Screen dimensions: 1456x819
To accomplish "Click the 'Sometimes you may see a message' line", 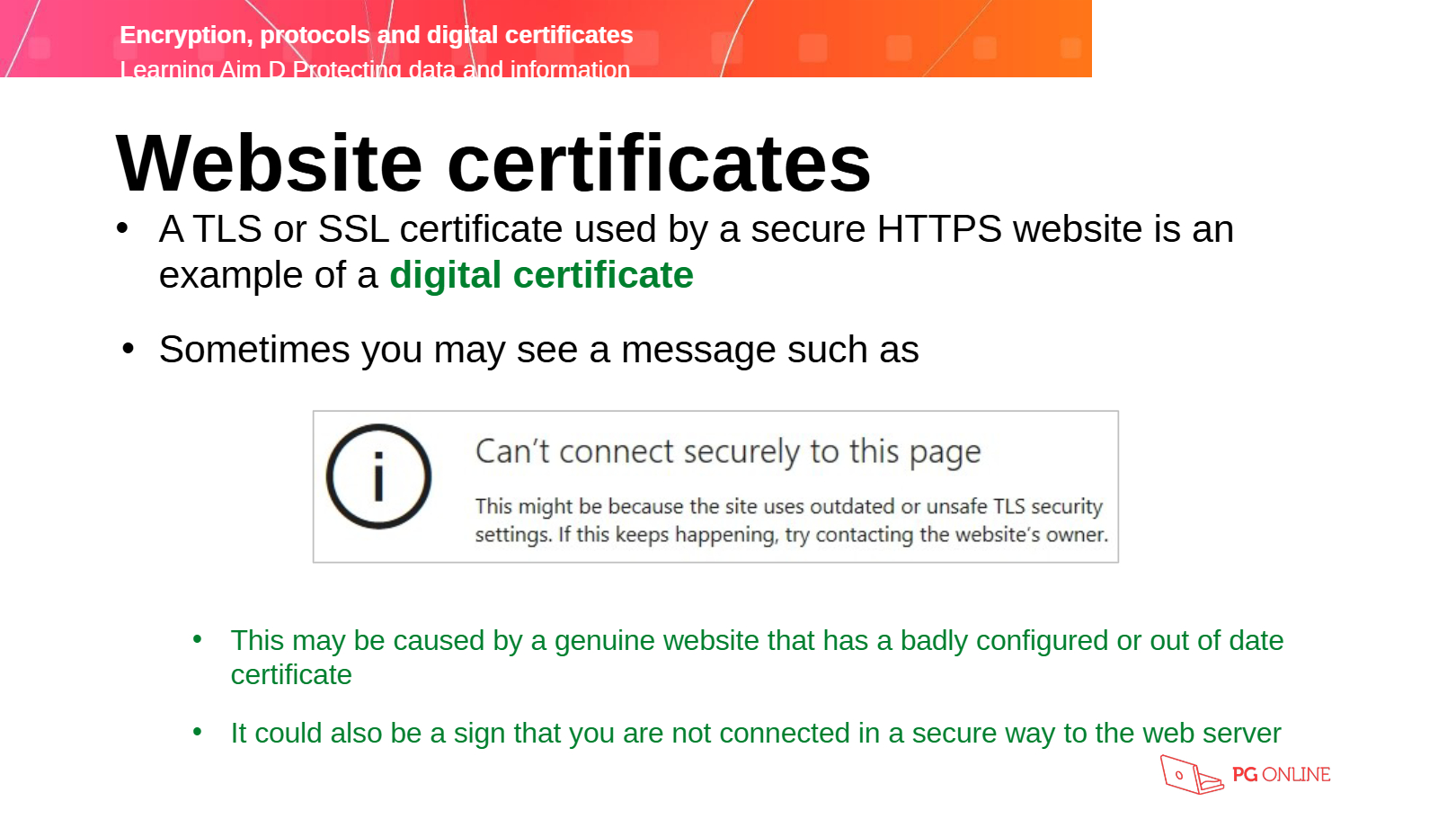I will click(x=538, y=350).
